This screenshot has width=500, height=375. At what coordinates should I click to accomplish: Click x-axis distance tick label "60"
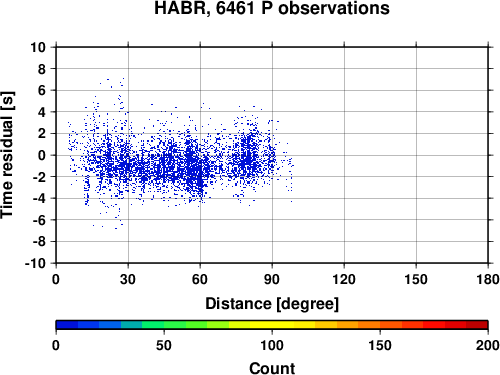coord(200,279)
